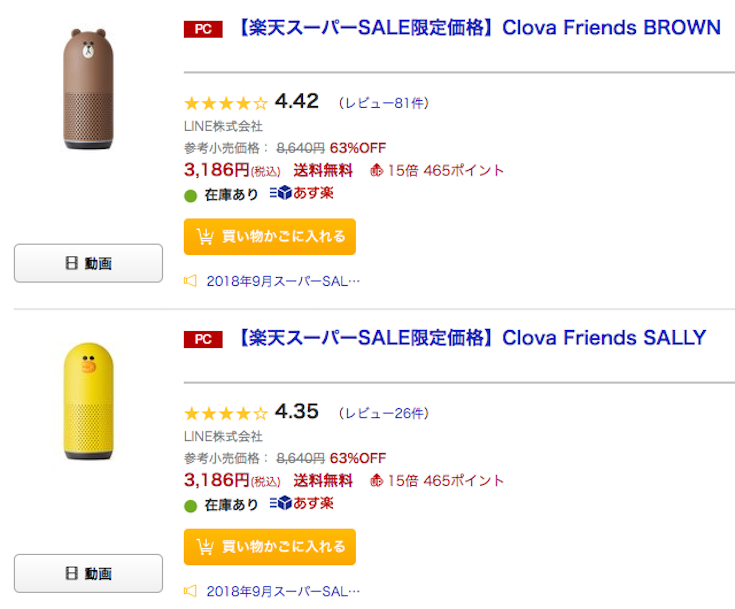Click the あす楽 delivery icon for SALLY
The width and height of the screenshot is (735, 609).
(x=301, y=503)
